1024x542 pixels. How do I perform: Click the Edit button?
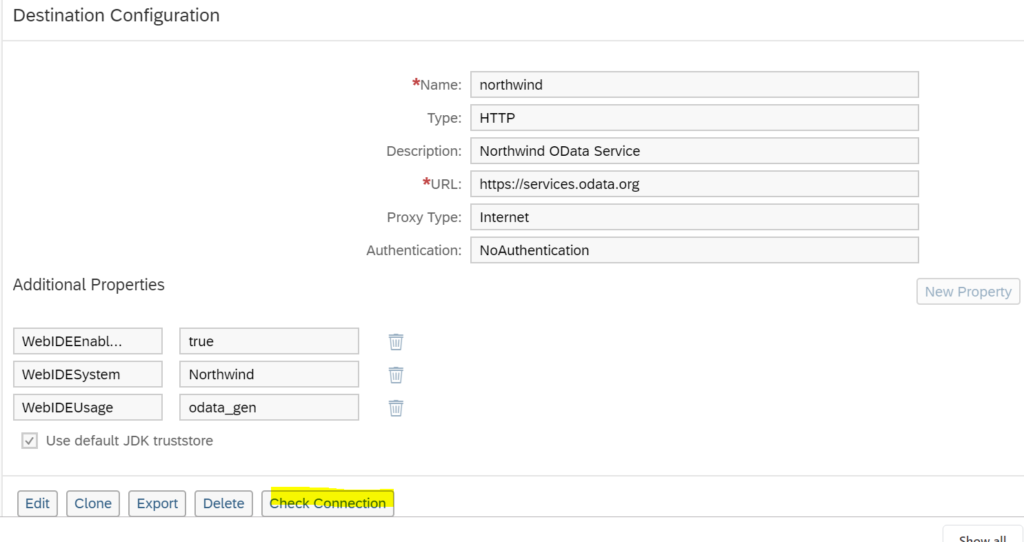tap(37, 503)
